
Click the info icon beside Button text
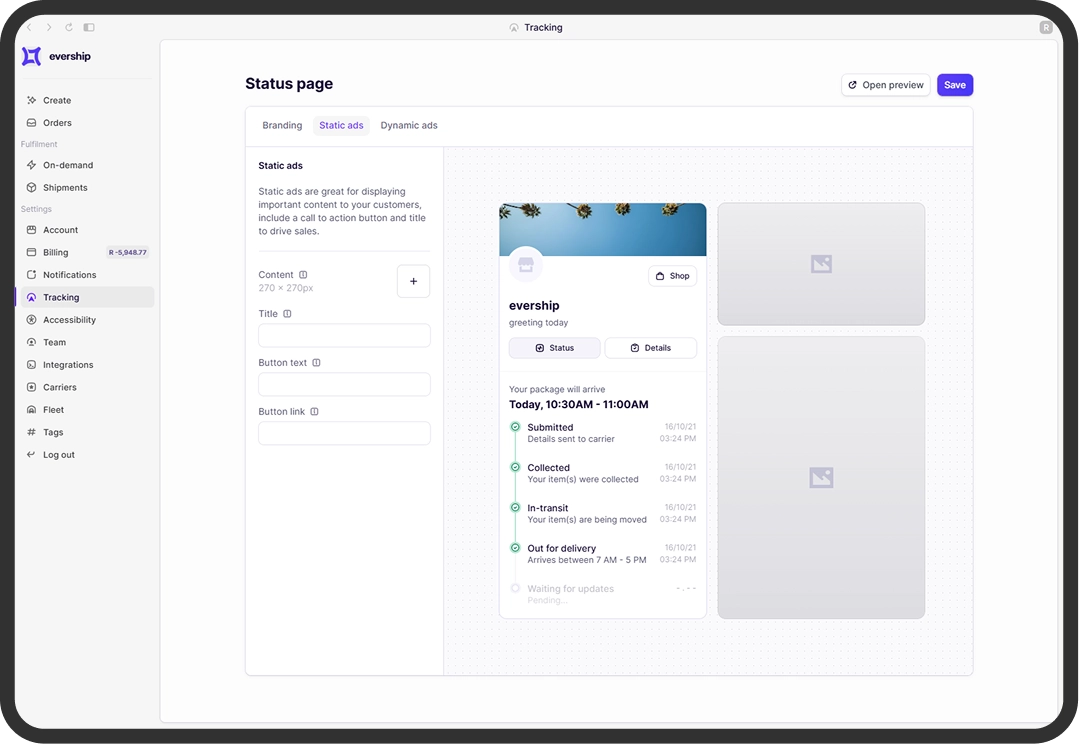click(x=316, y=363)
